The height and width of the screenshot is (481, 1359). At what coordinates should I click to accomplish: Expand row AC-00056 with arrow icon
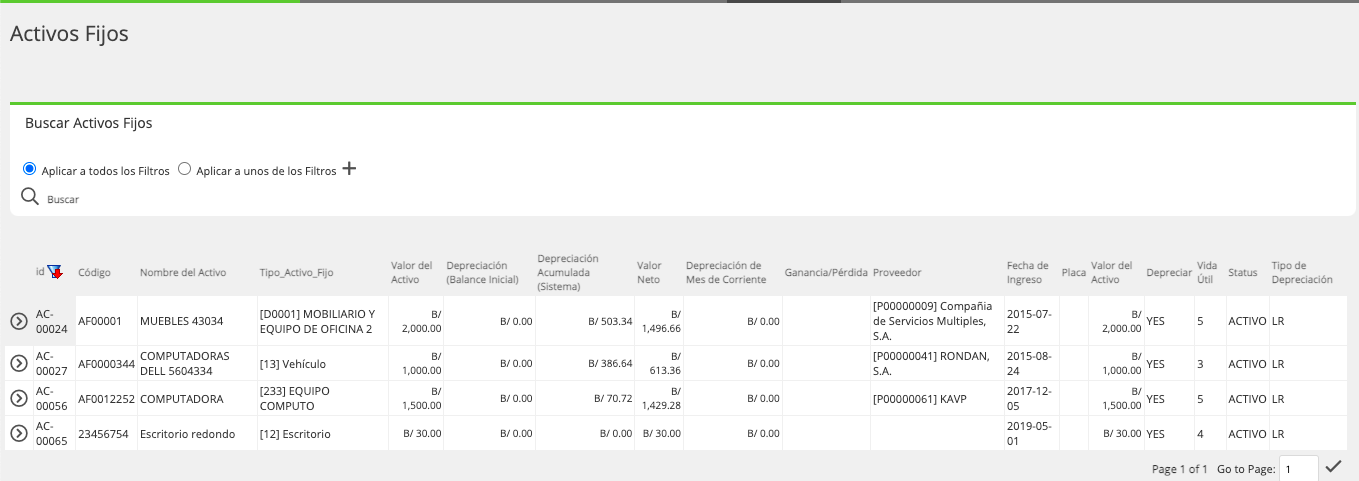tap(18, 398)
